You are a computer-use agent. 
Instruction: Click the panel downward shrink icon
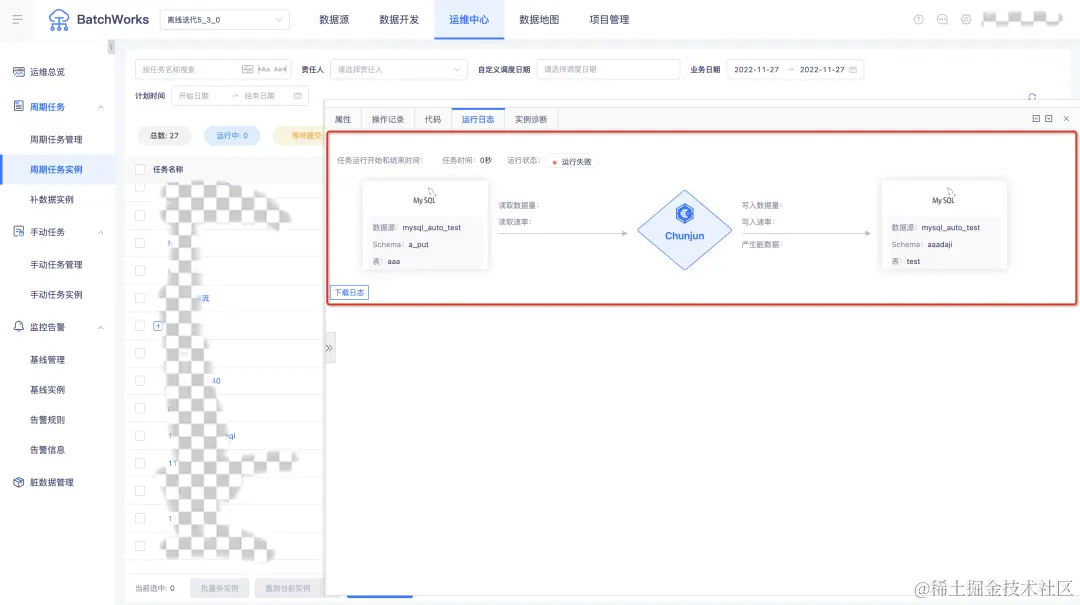[1049, 119]
